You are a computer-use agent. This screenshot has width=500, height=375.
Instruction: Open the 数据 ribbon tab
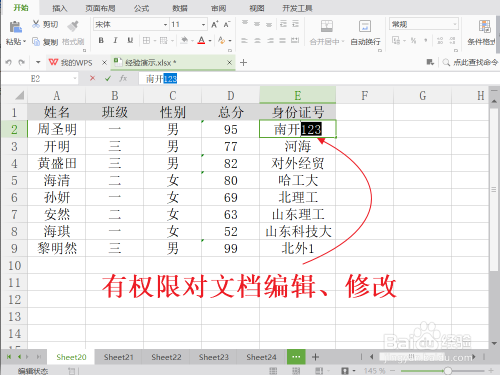point(180,8)
